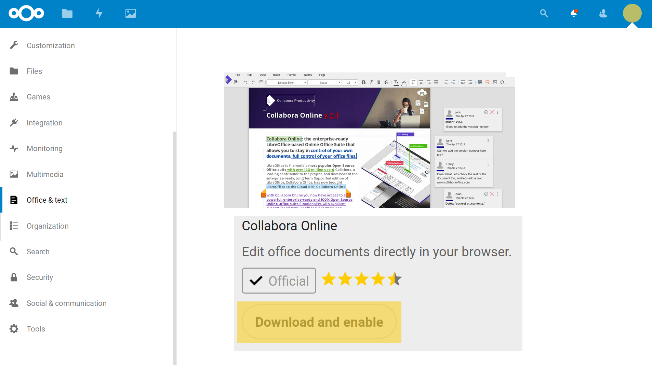652x365 pixels.
Task: Open the Photos gallery icon
Action: pyautogui.click(x=131, y=13)
